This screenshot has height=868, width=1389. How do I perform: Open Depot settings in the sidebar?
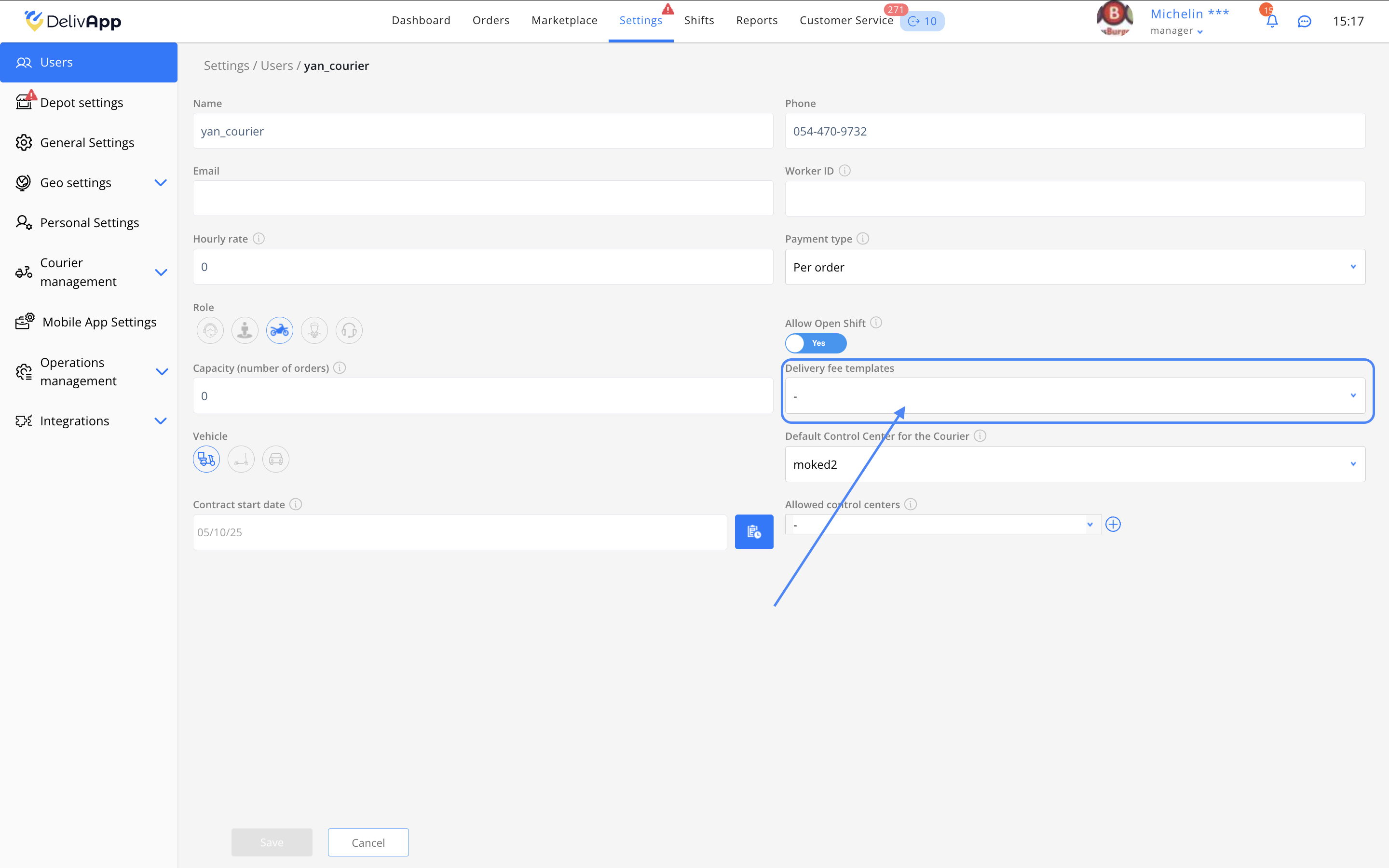tap(82, 103)
